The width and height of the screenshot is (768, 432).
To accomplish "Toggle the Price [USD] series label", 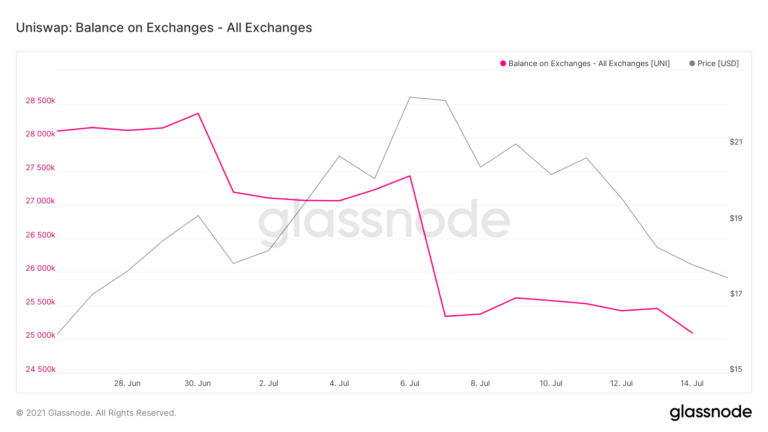I will pos(719,63).
